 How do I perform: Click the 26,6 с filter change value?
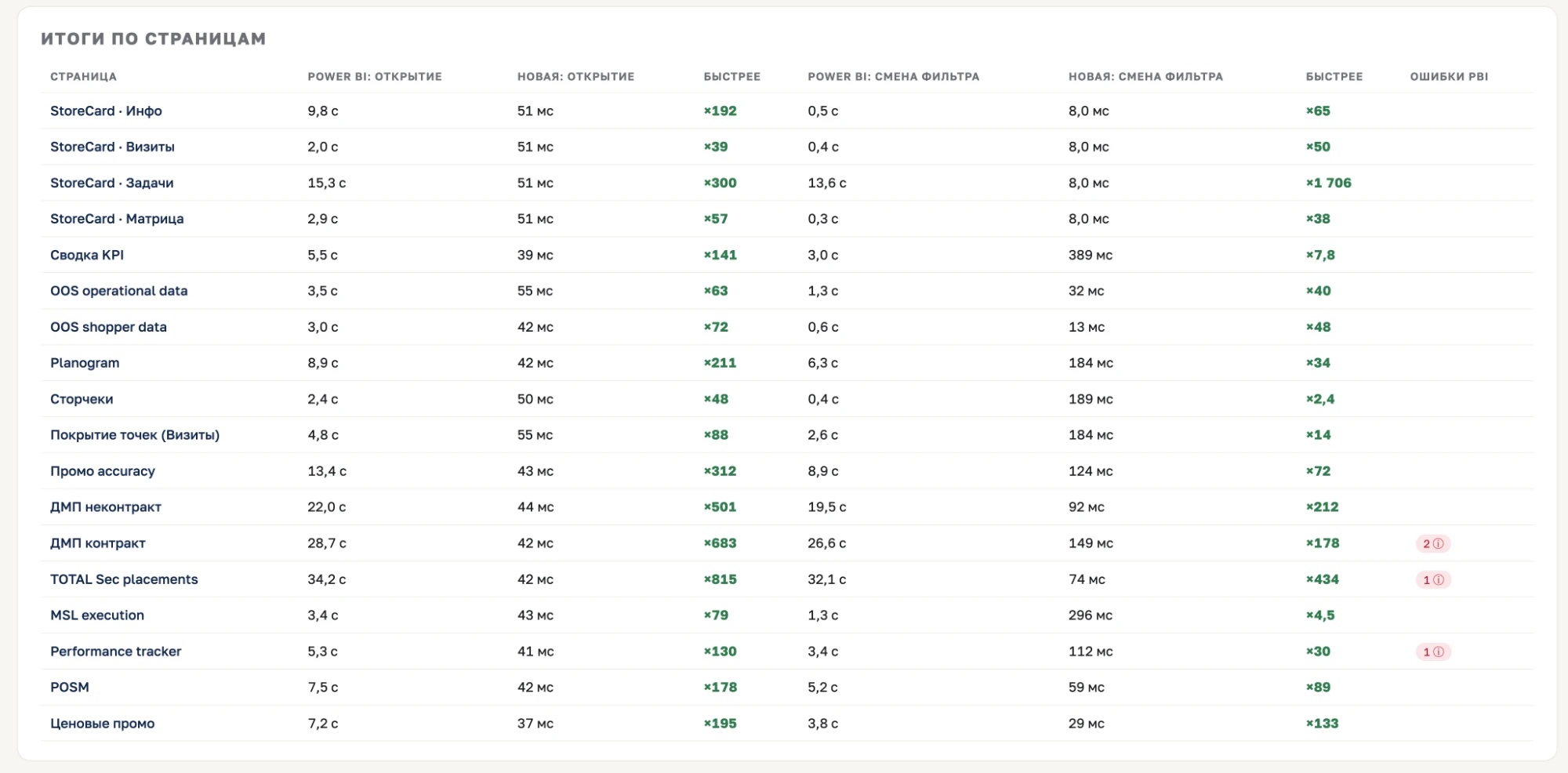[827, 543]
